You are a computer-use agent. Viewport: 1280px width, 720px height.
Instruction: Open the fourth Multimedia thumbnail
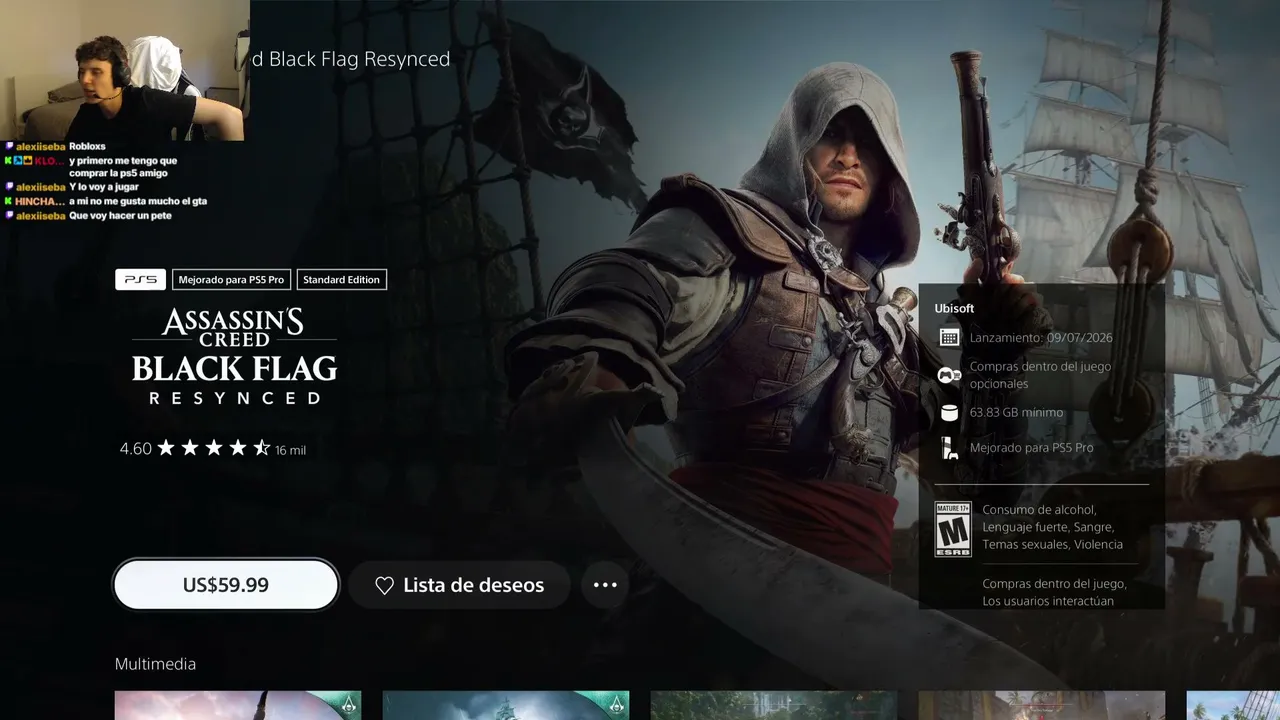point(1042,705)
